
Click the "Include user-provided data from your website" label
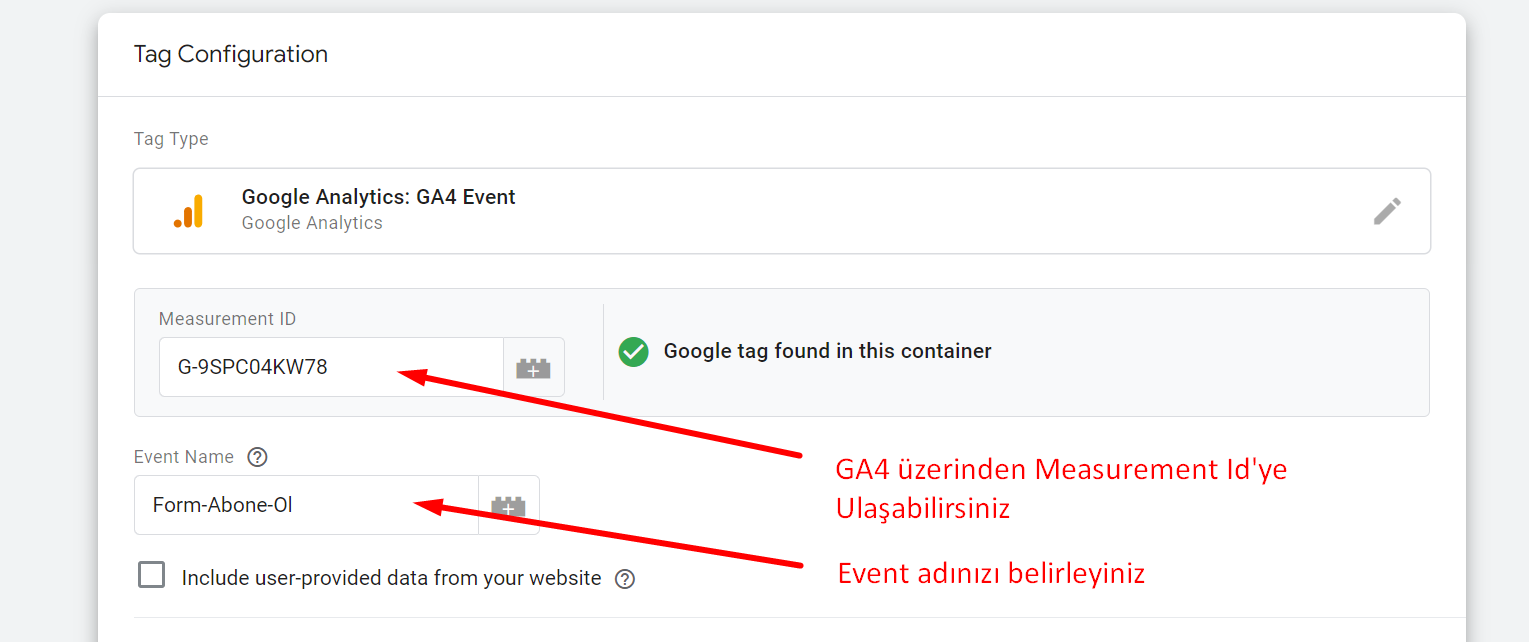coord(391,578)
